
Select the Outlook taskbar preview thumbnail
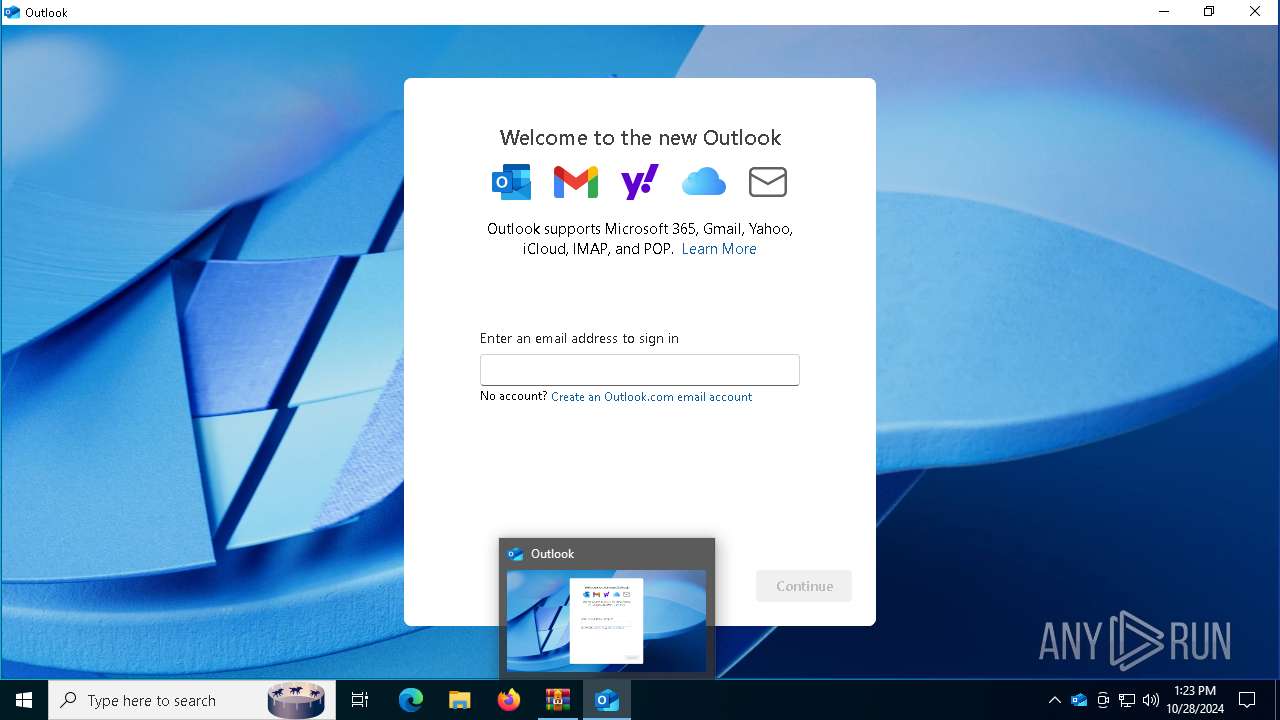[x=607, y=620]
